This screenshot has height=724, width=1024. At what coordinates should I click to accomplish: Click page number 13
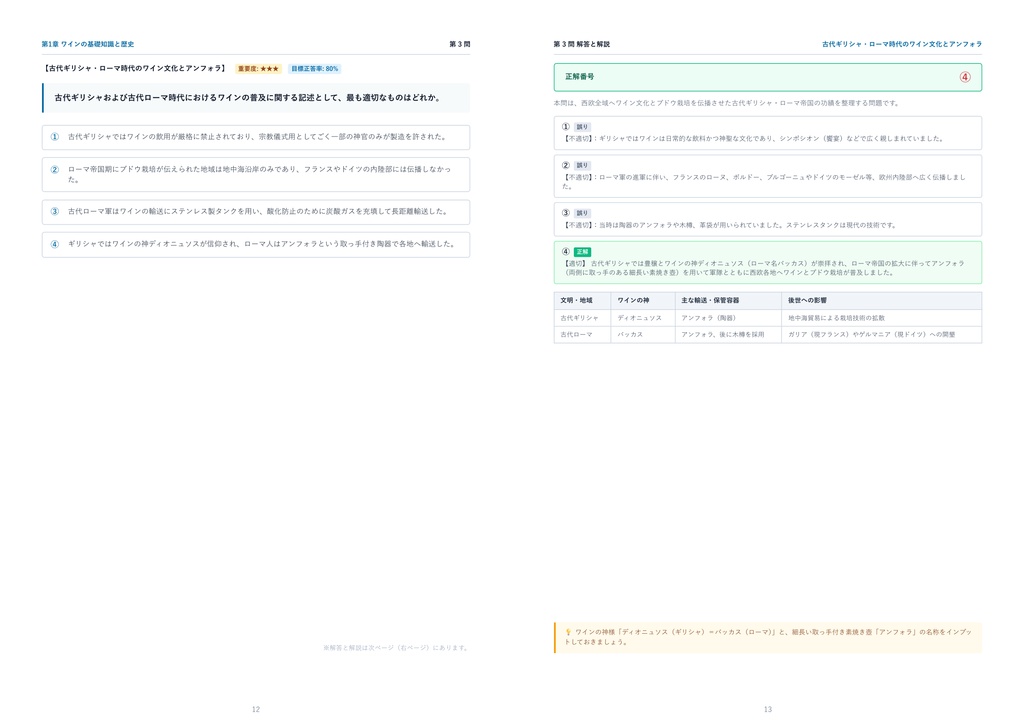pyautogui.click(x=768, y=709)
